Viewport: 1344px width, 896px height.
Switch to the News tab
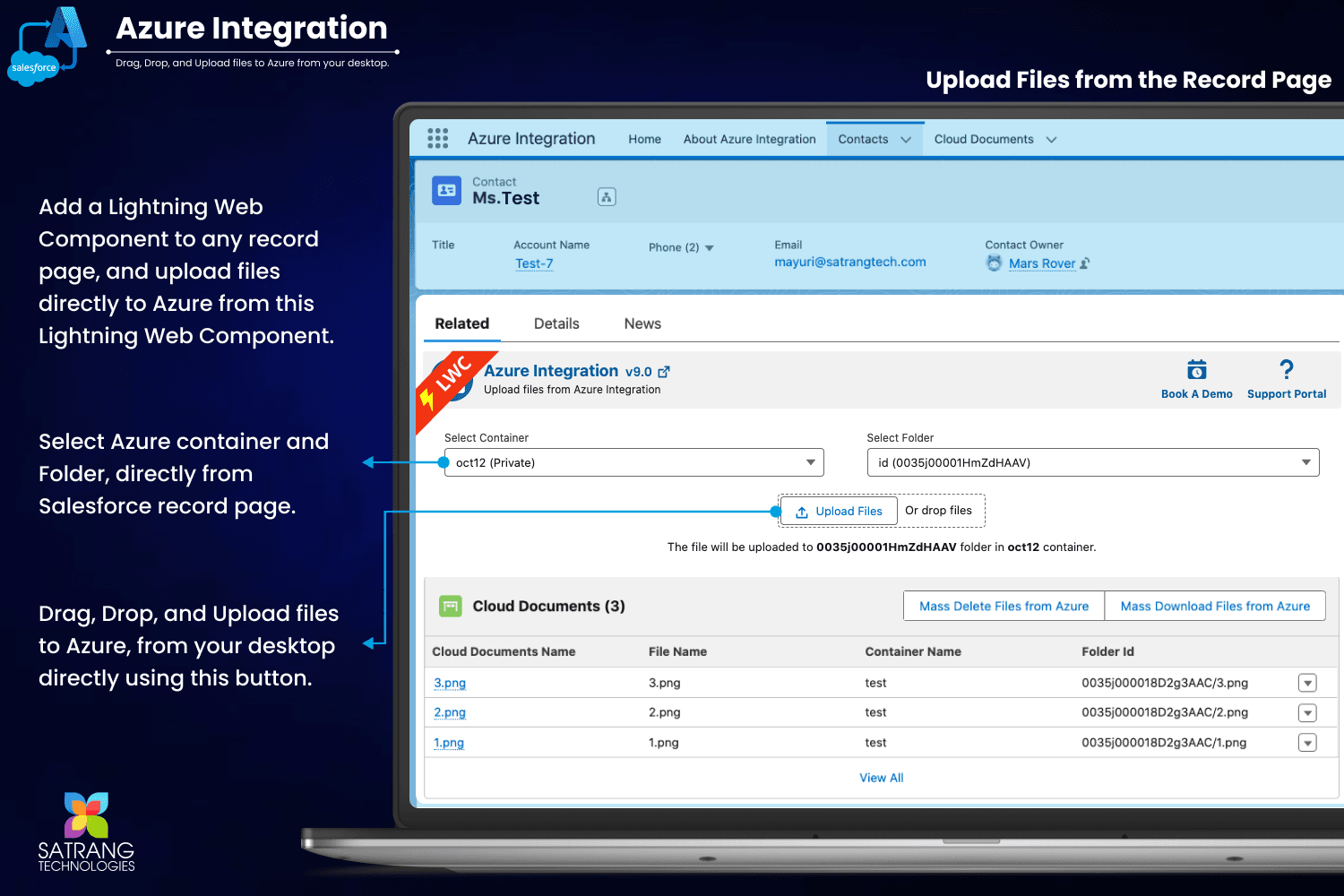tap(642, 323)
